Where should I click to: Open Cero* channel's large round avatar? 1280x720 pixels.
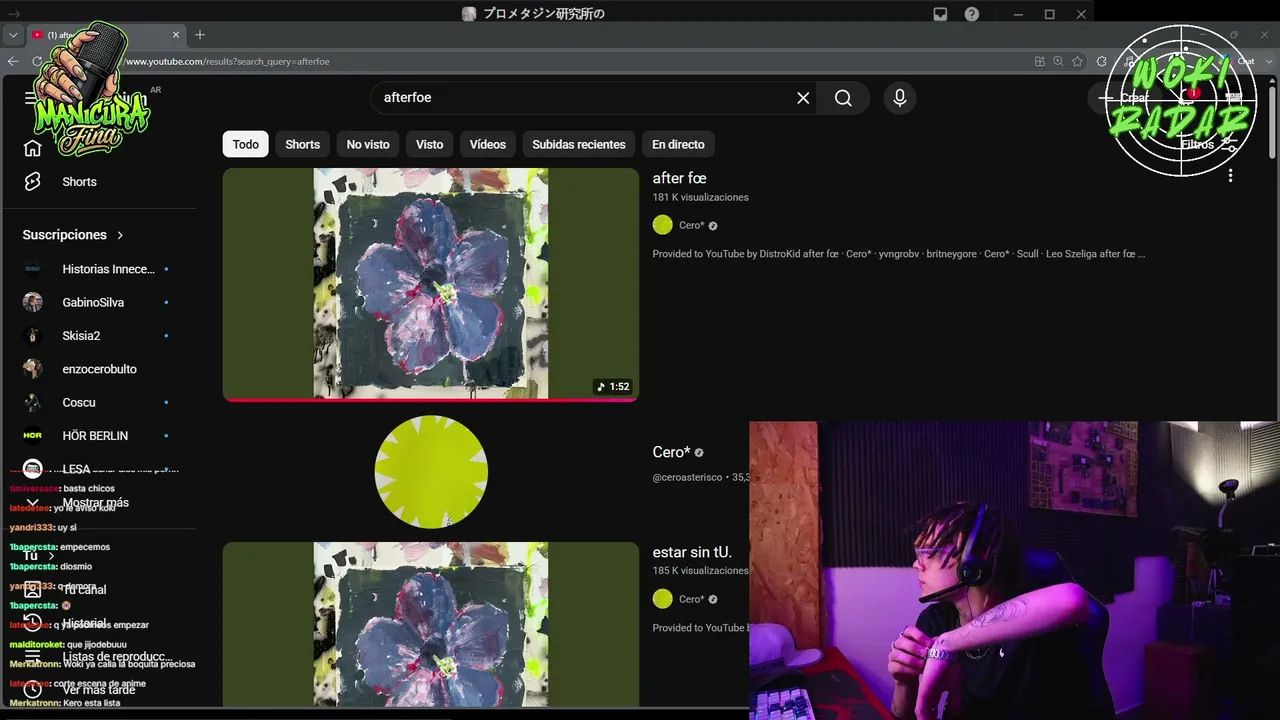[x=431, y=472]
